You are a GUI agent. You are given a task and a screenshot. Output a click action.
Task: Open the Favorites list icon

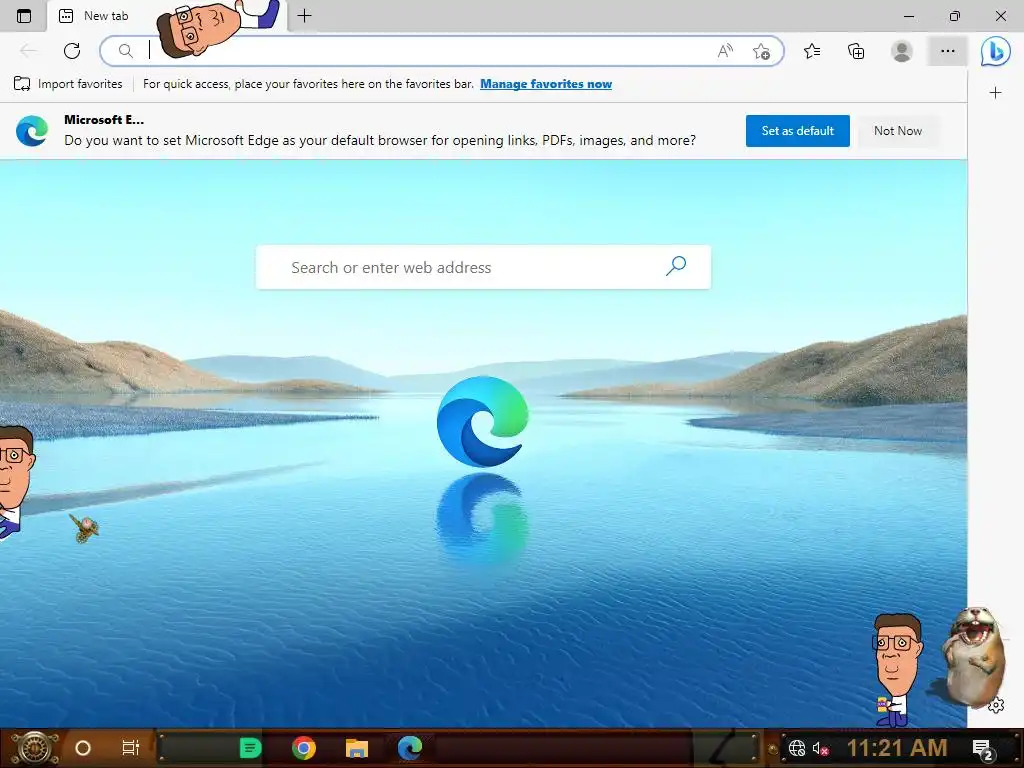point(812,51)
